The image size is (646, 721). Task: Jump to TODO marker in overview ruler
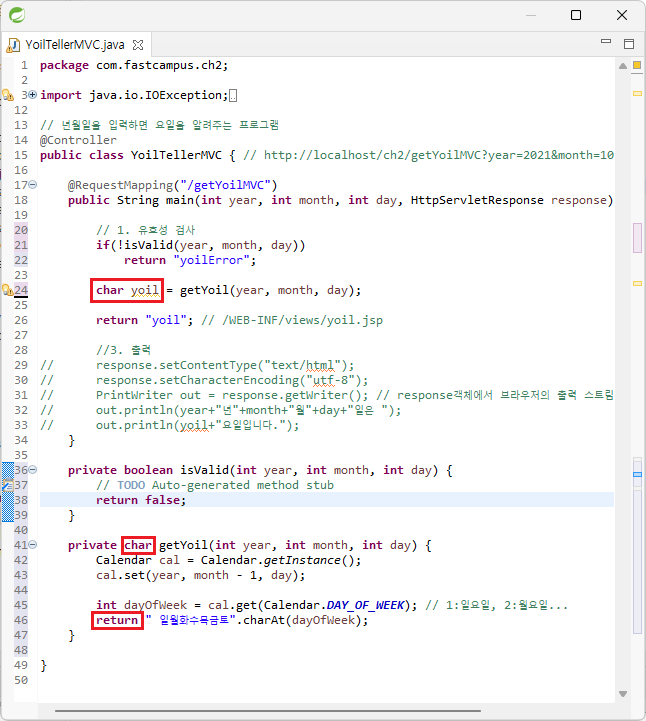click(x=637, y=475)
